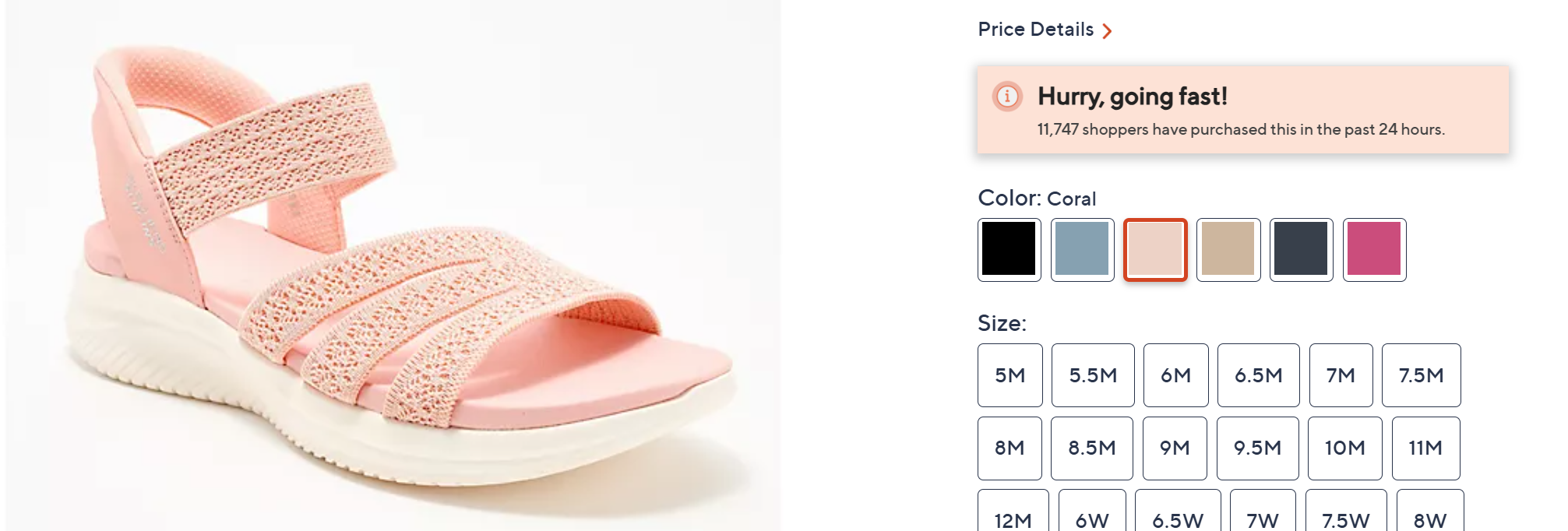Select the 10M size button
This screenshot has width=1568, height=531.
pyautogui.click(x=1344, y=448)
